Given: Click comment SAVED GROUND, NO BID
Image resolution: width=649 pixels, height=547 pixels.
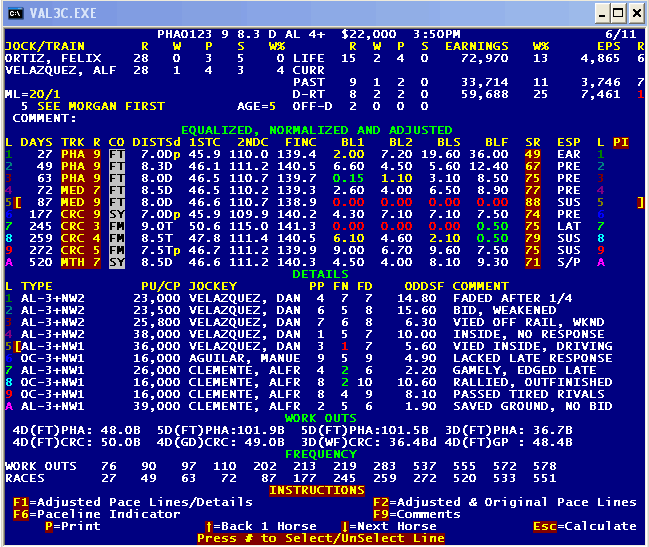Looking at the screenshot, I should pos(533,406).
